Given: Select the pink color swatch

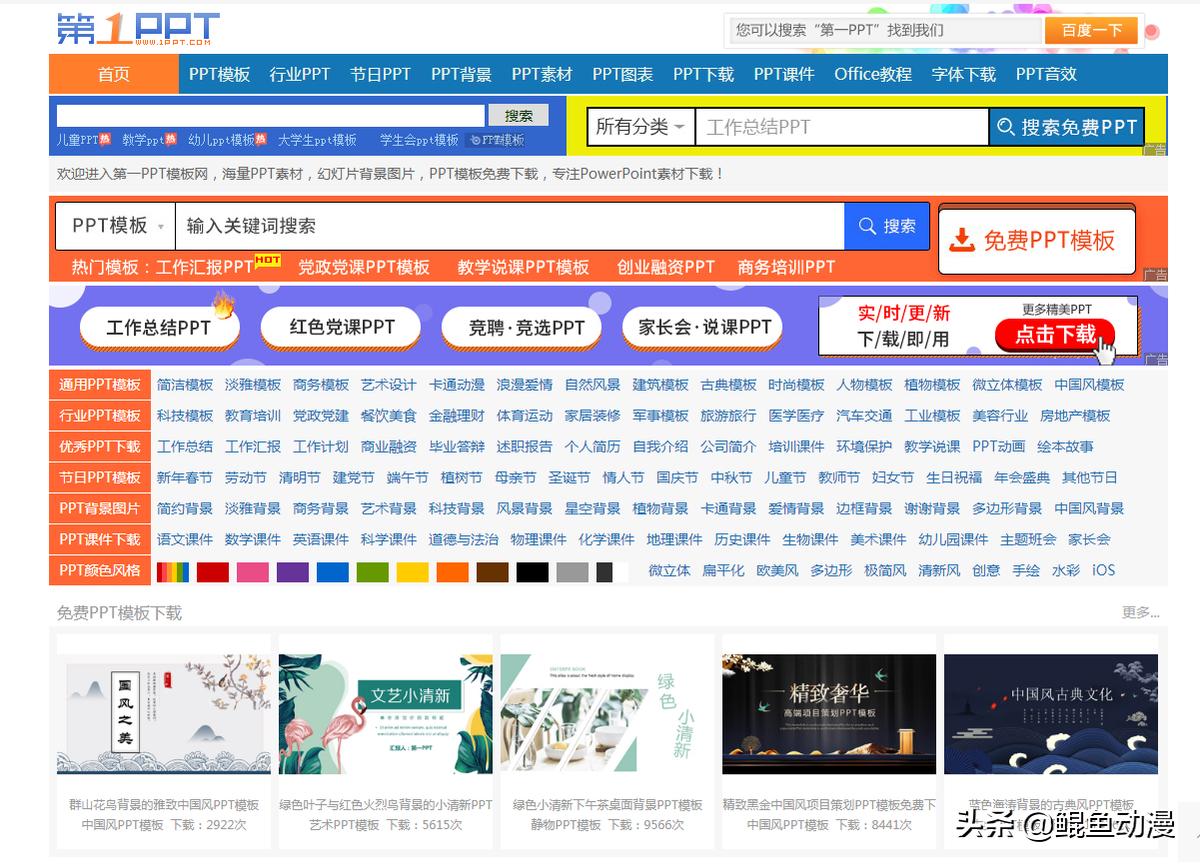Looking at the screenshot, I should click(x=253, y=572).
